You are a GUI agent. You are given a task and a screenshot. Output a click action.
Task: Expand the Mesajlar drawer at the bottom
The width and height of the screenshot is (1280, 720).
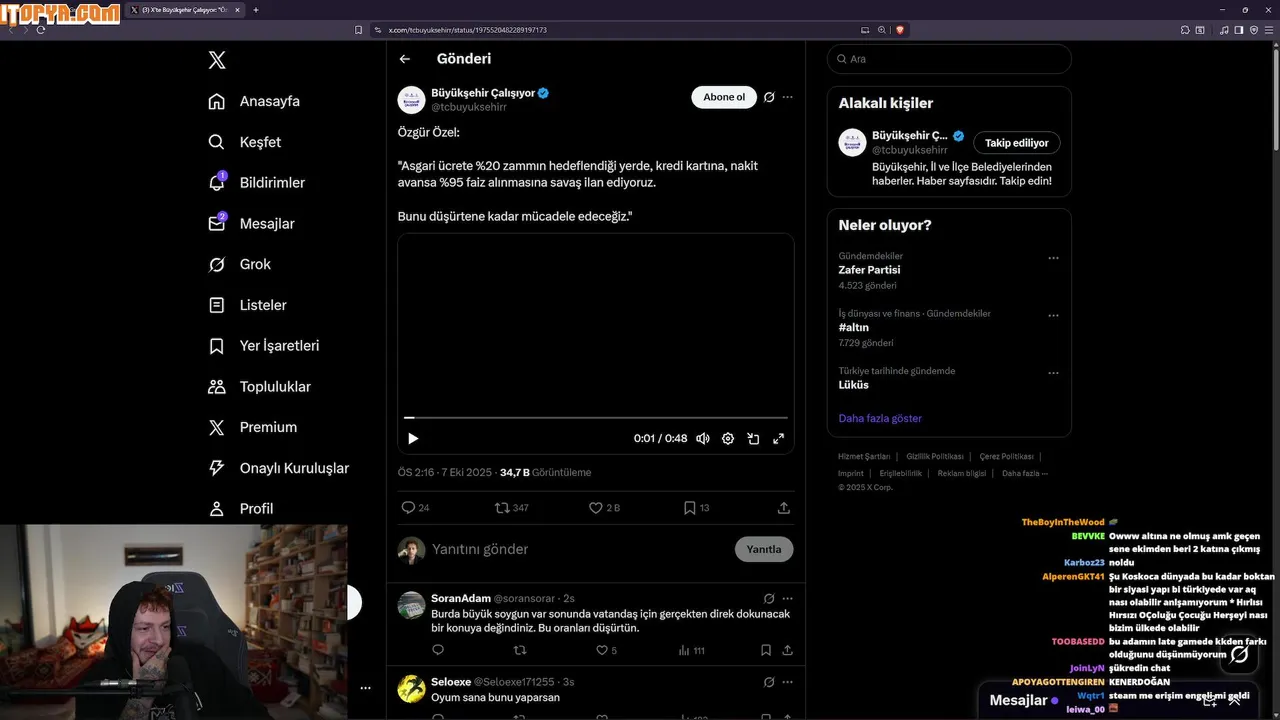[x=1234, y=701]
